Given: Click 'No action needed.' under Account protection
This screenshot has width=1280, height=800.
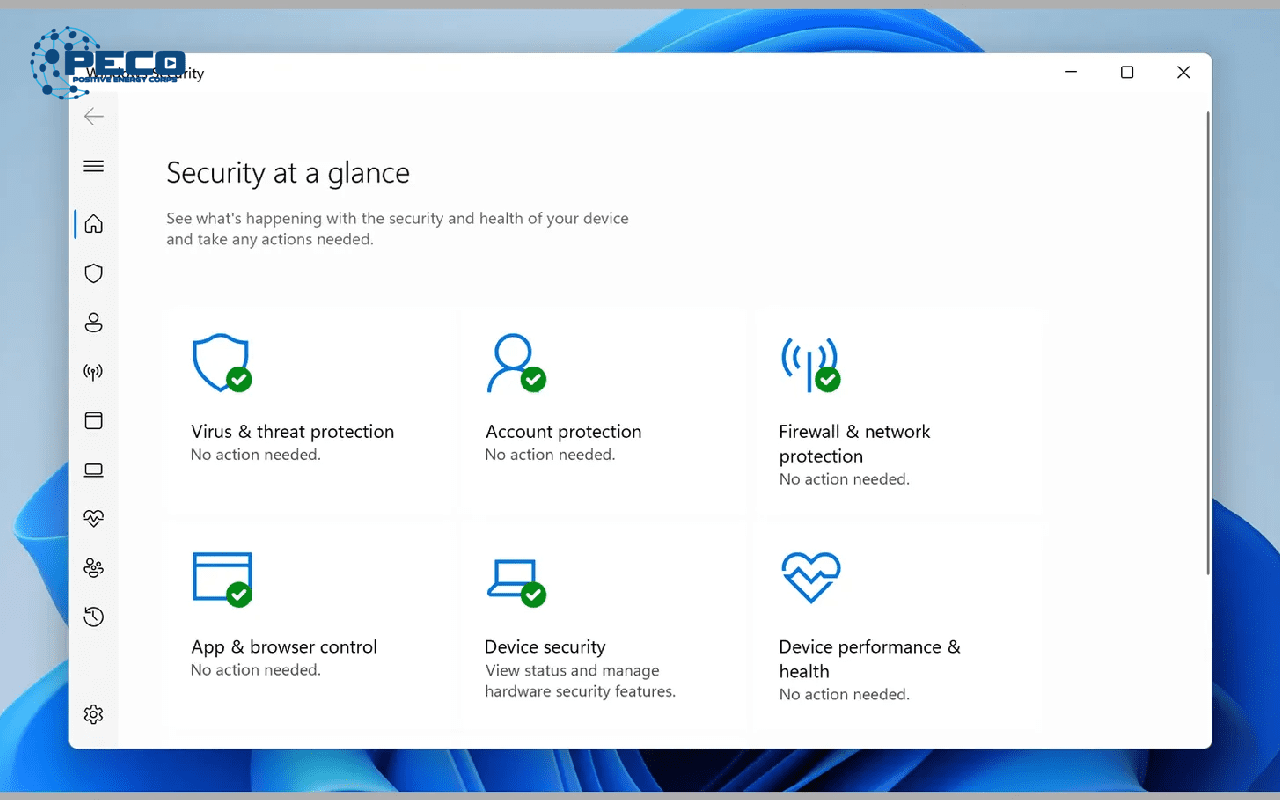Looking at the screenshot, I should pyautogui.click(x=550, y=455).
